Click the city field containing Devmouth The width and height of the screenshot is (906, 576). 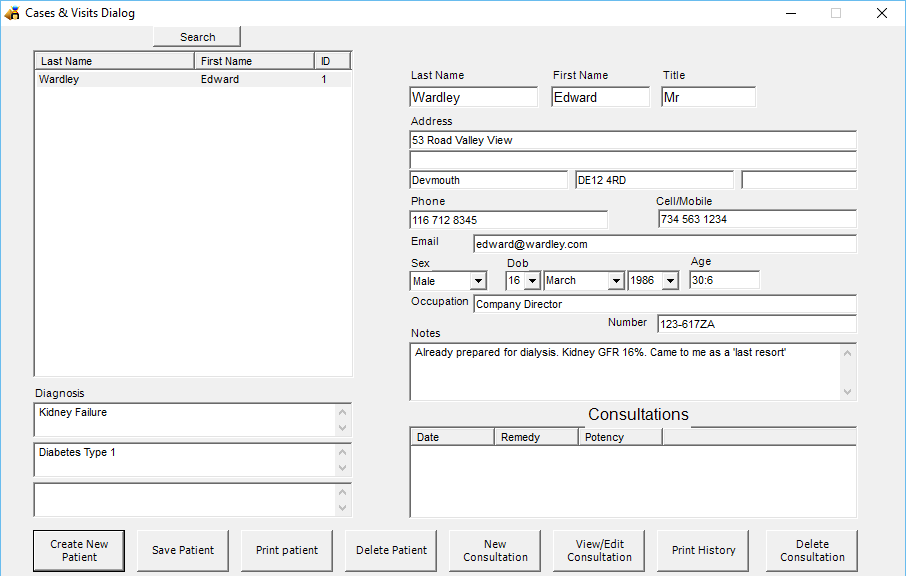[x=489, y=180]
